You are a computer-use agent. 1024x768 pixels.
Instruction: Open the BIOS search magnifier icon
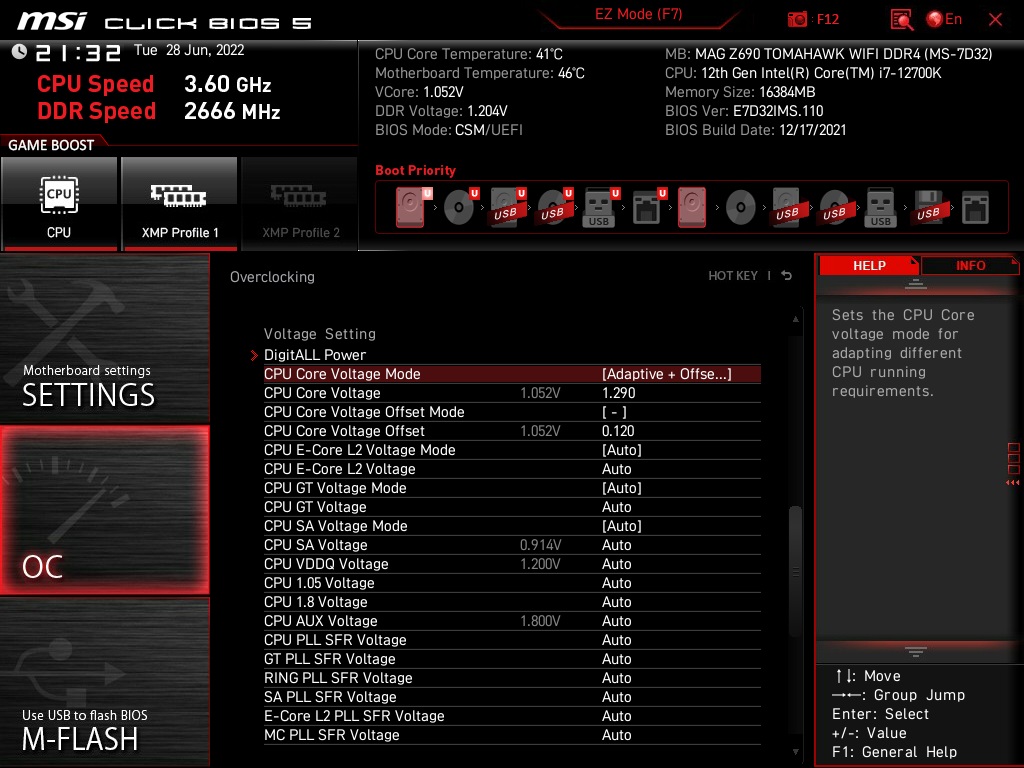click(x=901, y=20)
